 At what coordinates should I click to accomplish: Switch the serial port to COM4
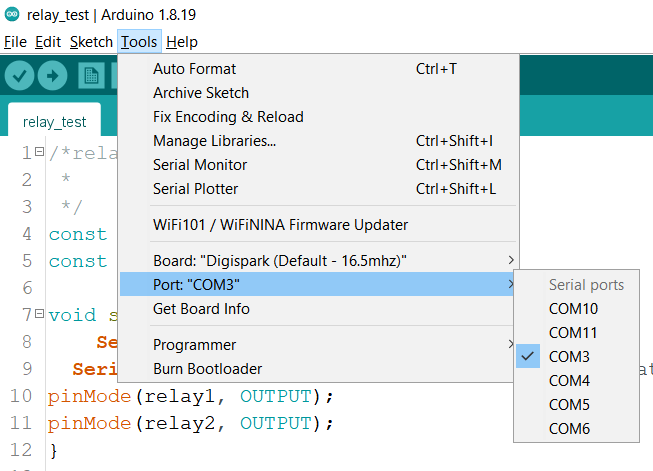coord(569,381)
